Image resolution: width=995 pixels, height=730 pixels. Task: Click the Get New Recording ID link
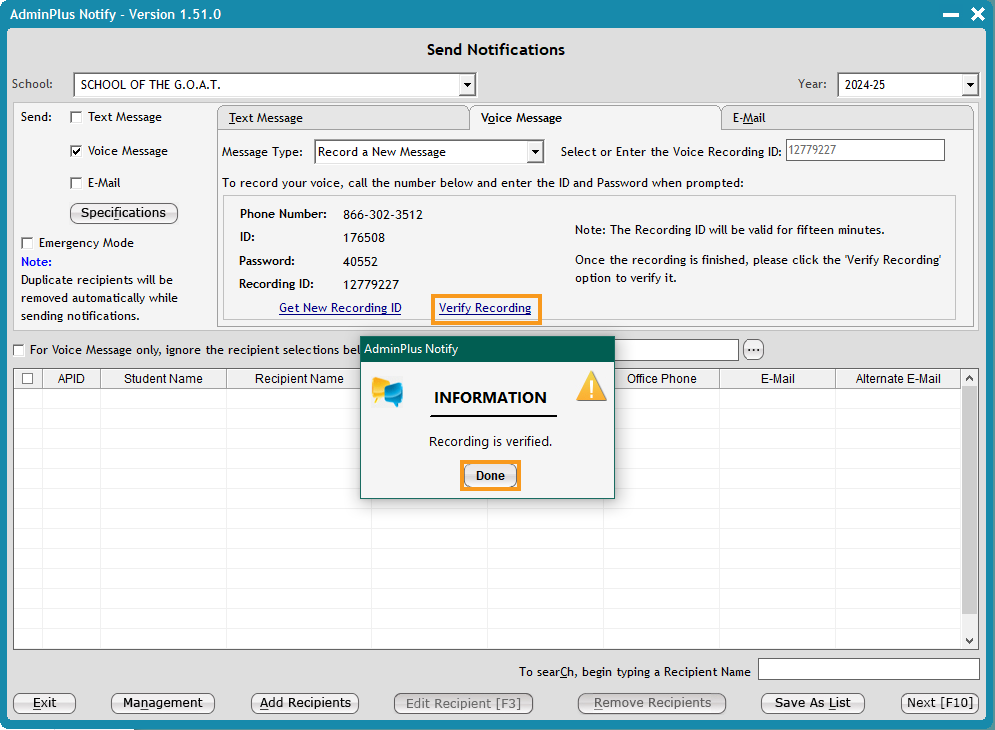coord(340,308)
